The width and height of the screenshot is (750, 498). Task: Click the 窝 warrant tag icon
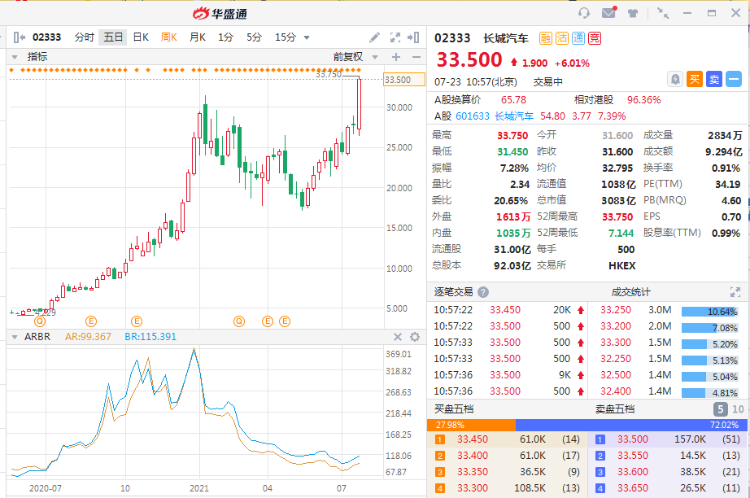[595, 38]
